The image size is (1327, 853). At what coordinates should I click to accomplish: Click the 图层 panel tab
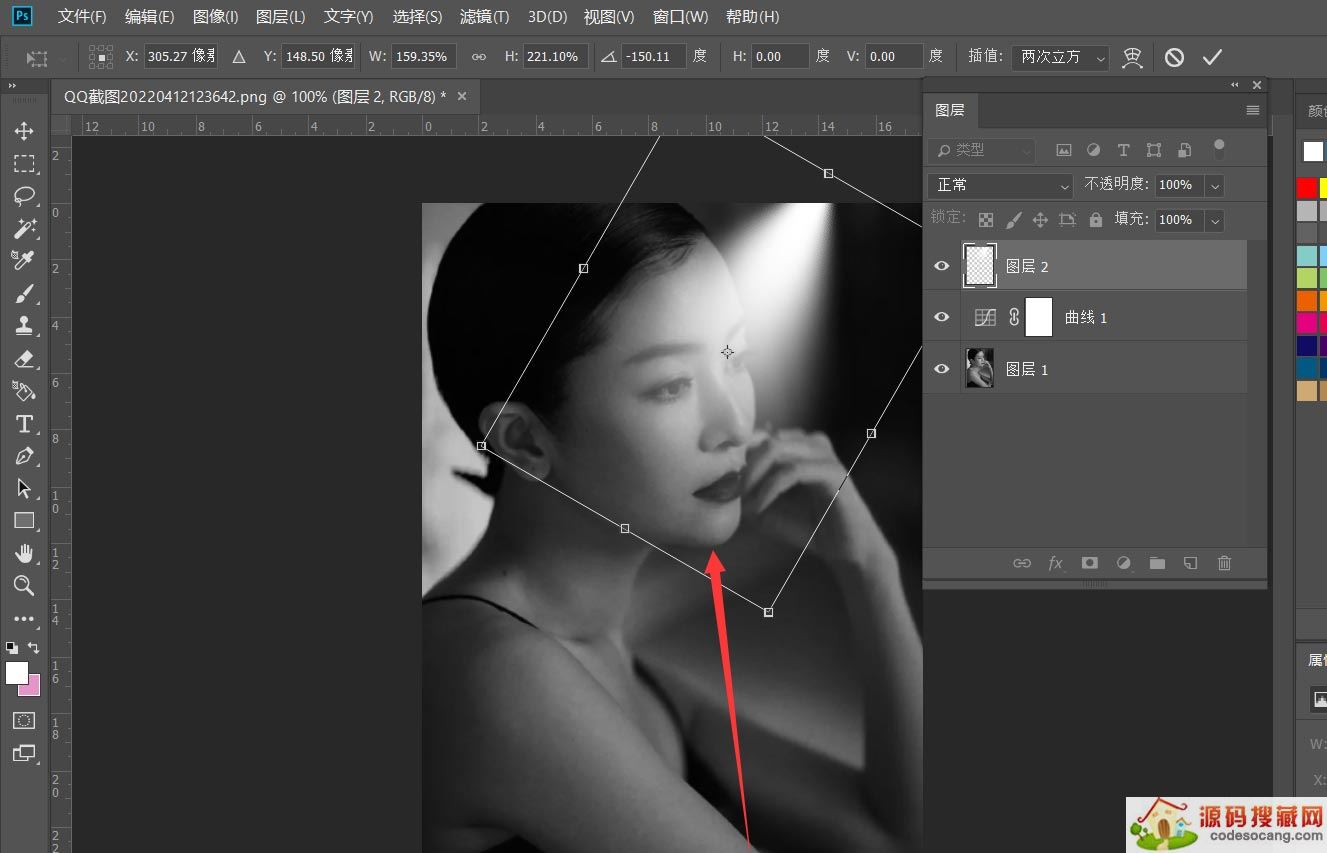click(950, 110)
